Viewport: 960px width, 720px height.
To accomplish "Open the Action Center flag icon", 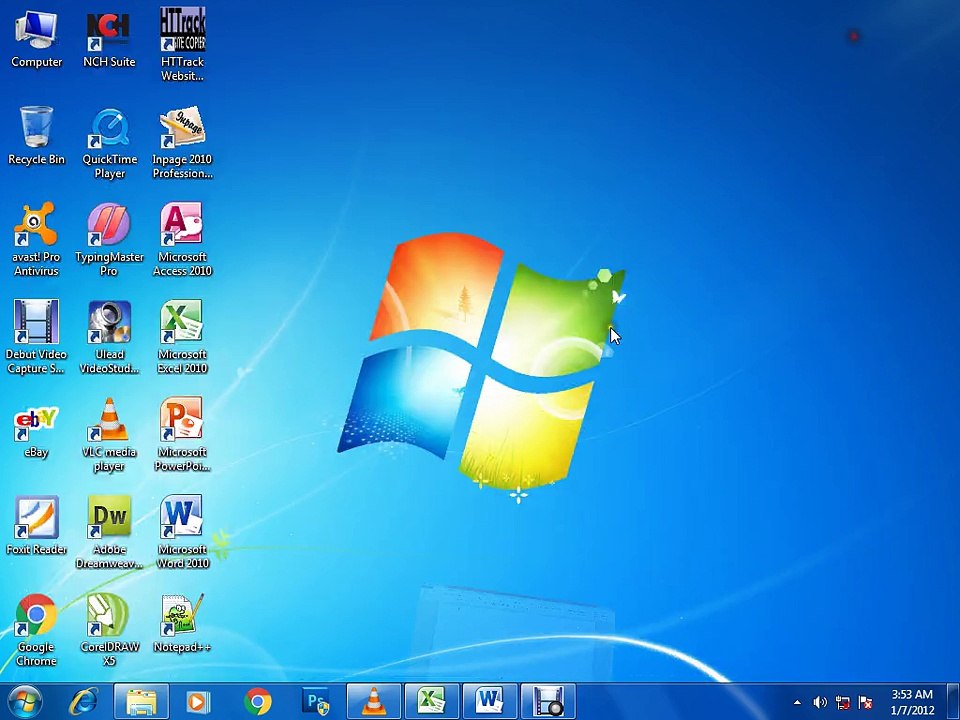I will point(865,702).
